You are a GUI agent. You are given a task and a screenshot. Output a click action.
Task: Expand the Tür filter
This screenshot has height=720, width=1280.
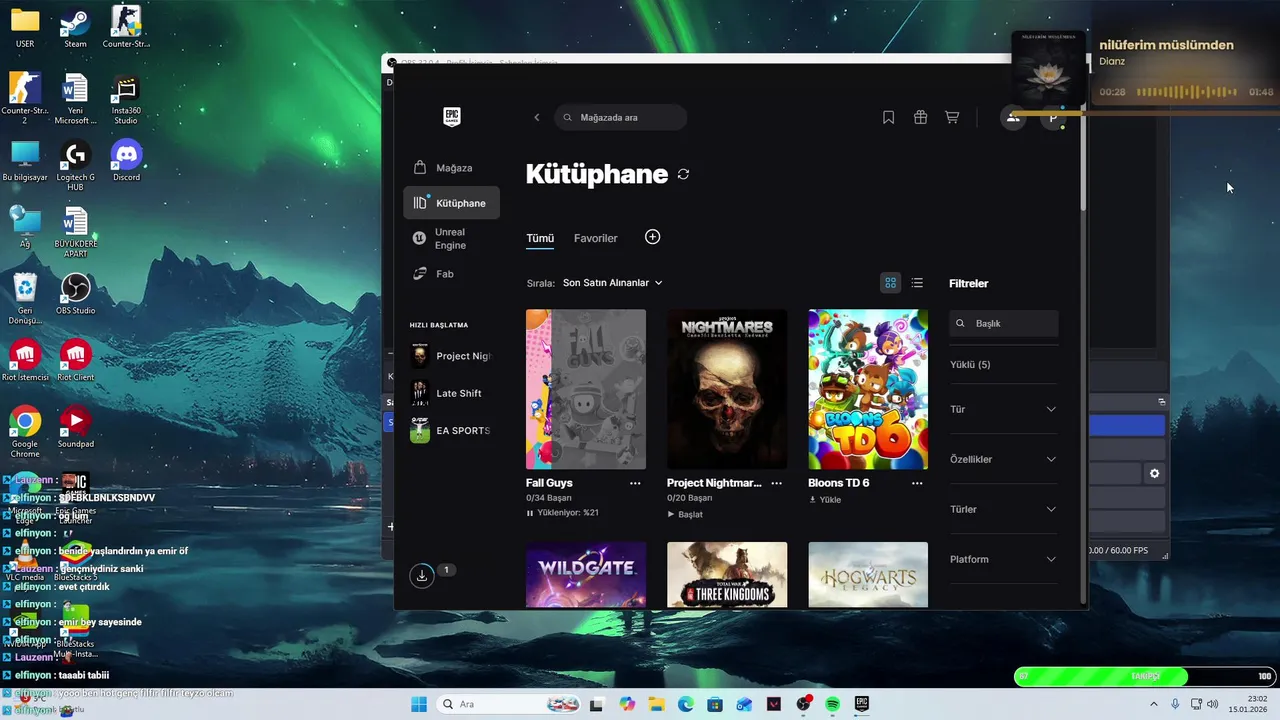click(1003, 409)
